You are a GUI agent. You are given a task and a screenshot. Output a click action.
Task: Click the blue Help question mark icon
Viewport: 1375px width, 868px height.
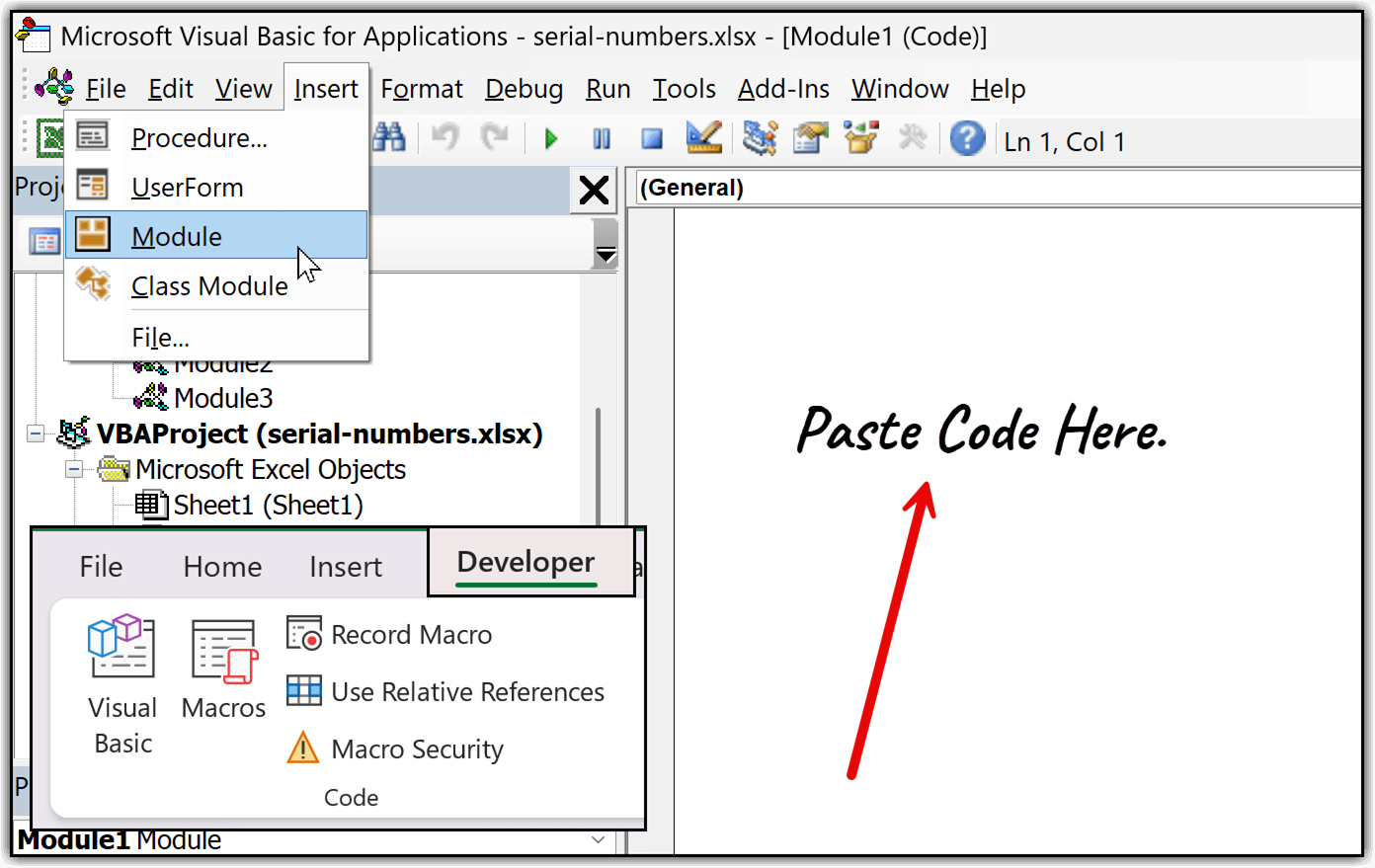click(967, 138)
